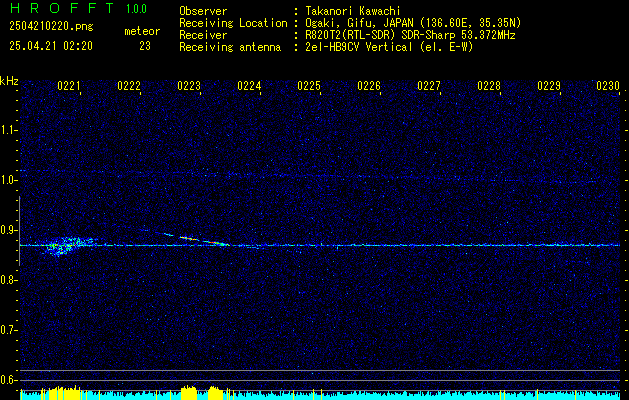Click the name Takanori Kawachi
The image size is (629, 400).
(353, 11)
